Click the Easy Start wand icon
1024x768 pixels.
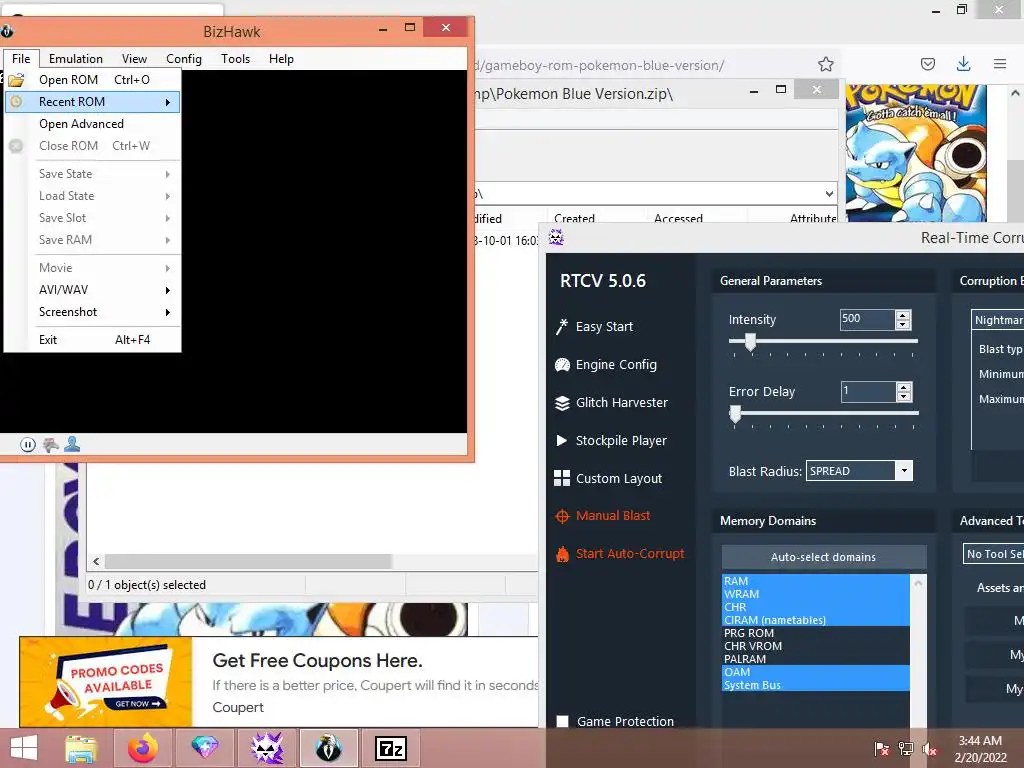click(562, 327)
